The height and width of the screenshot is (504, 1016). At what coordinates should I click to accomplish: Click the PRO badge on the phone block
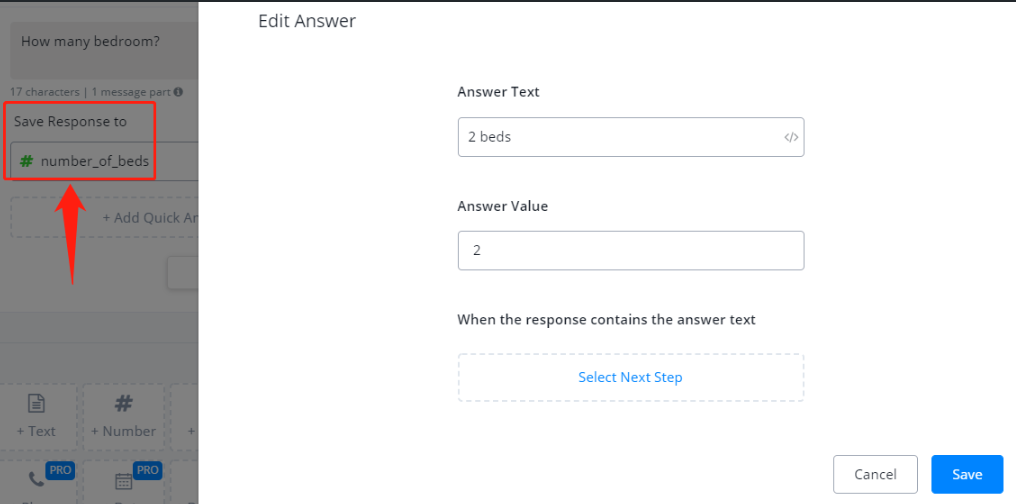pyautogui.click(x=61, y=469)
